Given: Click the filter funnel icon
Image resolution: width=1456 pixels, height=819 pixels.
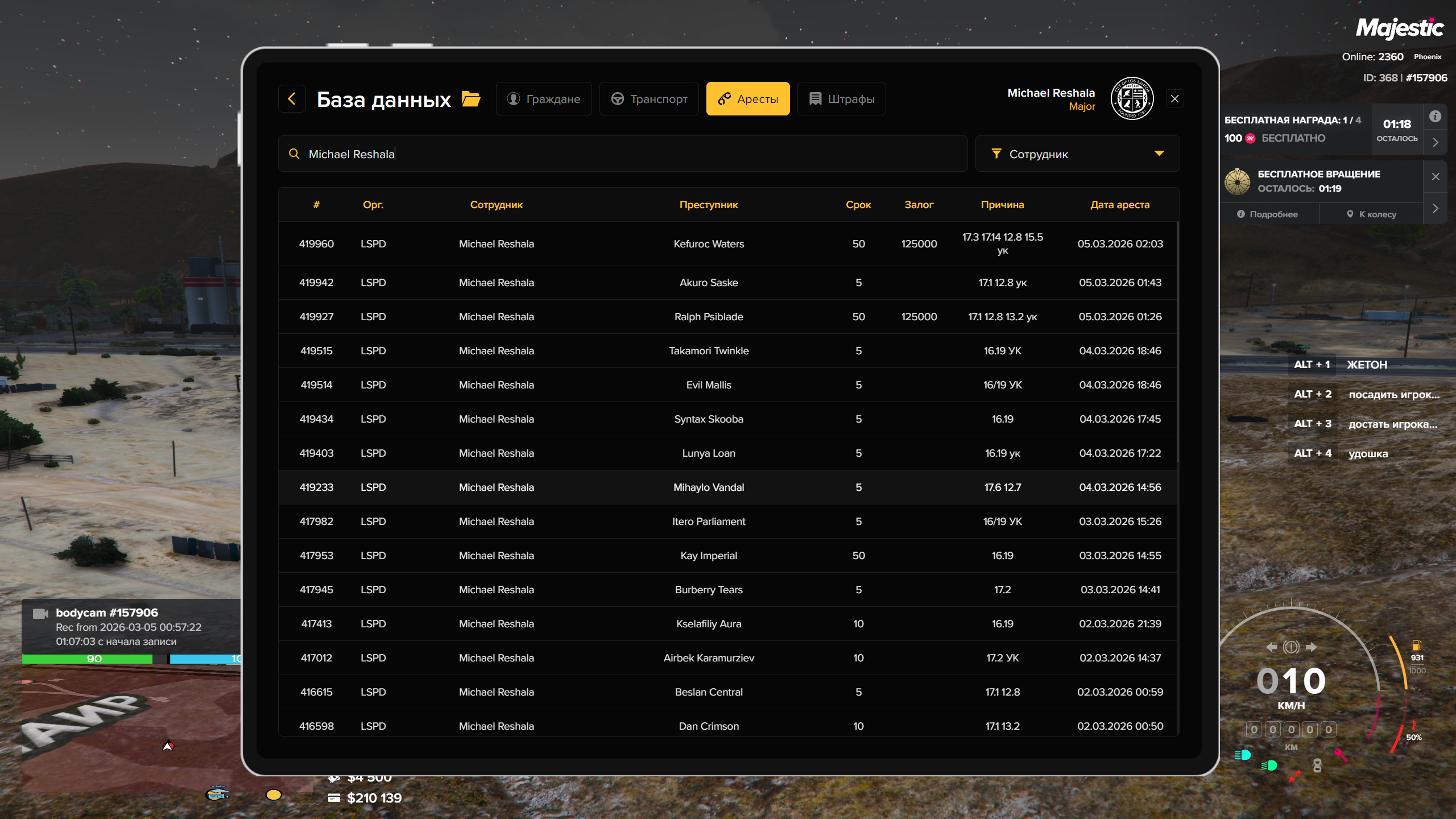Looking at the screenshot, I should (996, 154).
